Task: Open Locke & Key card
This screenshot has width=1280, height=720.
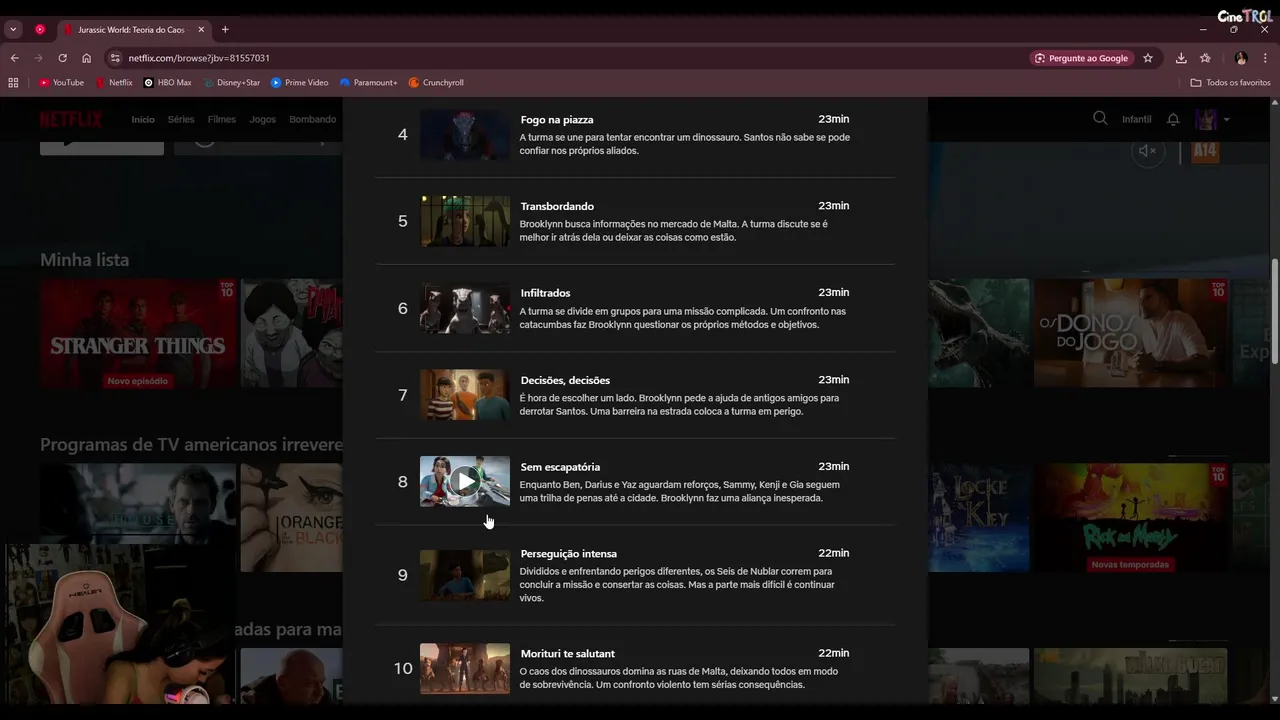Action: (x=979, y=517)
